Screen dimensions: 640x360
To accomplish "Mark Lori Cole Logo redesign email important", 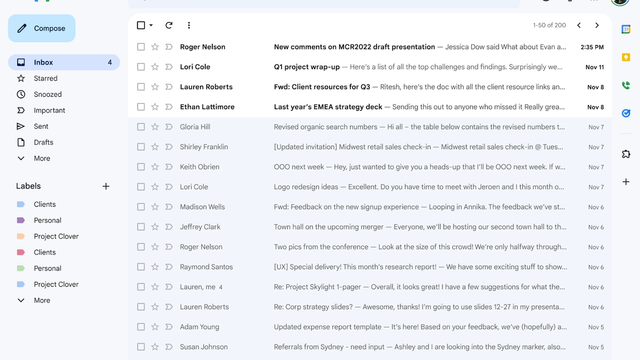I will (169, 187).
